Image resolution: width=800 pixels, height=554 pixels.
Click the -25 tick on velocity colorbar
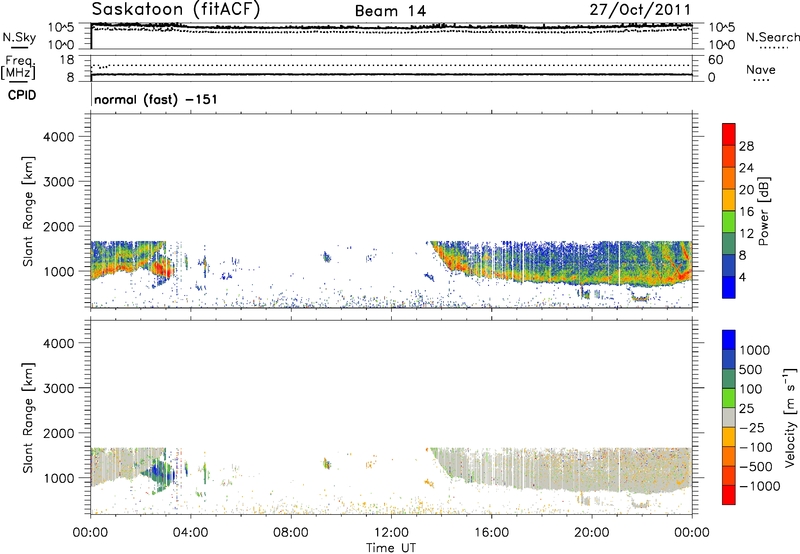point(752,427)
